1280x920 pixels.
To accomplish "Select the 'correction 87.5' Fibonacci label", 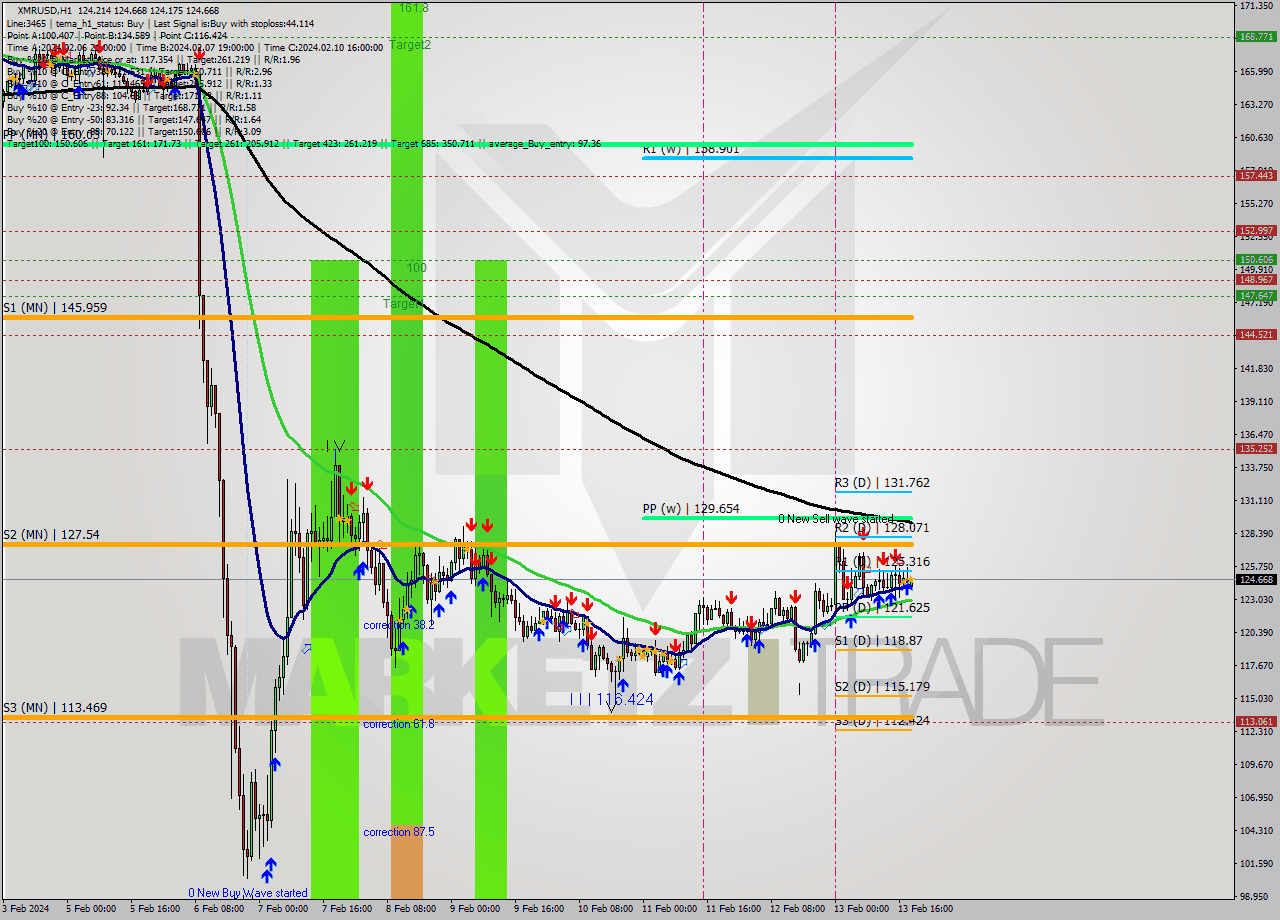I will coord(399,832).
